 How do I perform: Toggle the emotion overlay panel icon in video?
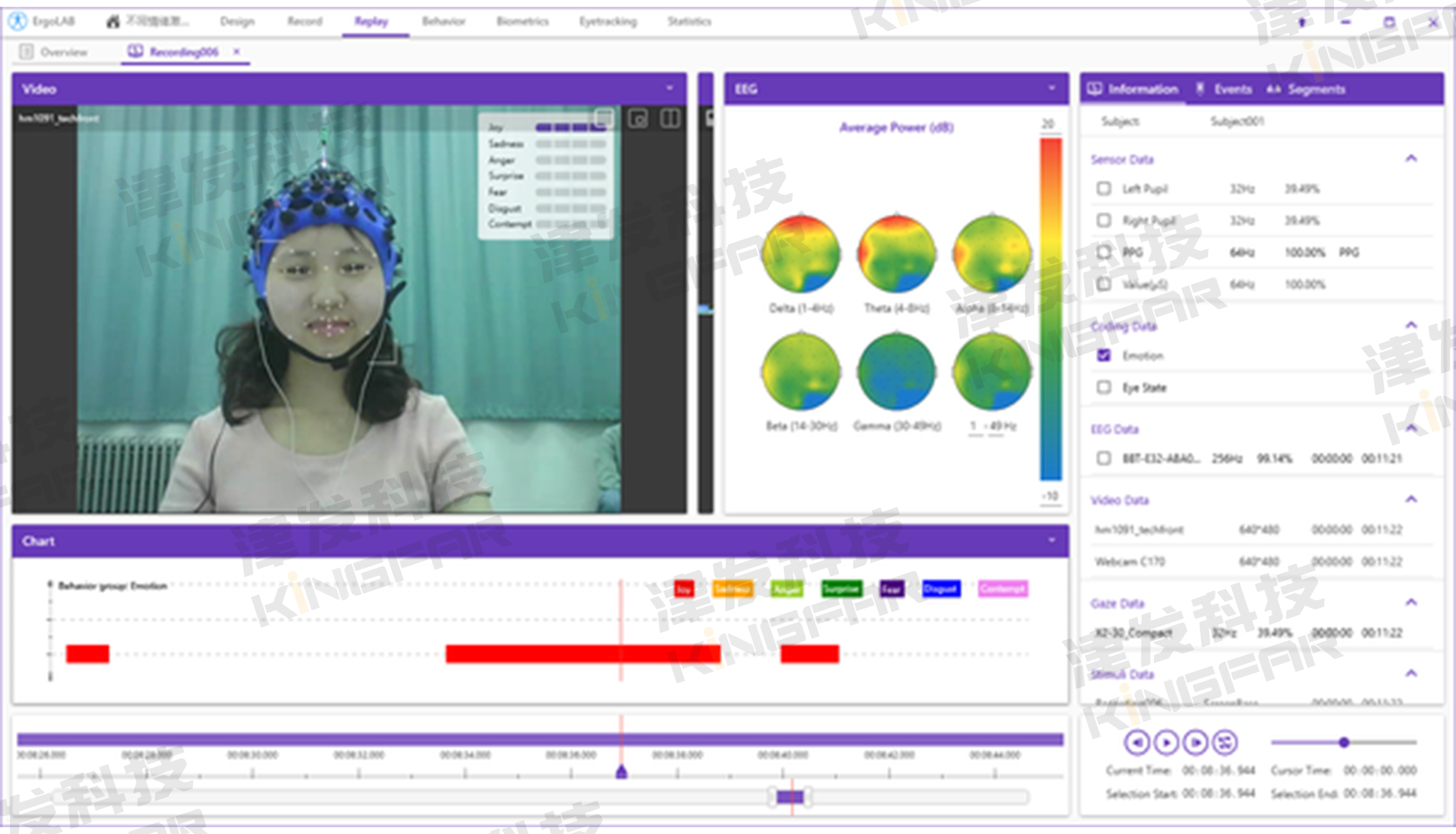pos(604,118)
